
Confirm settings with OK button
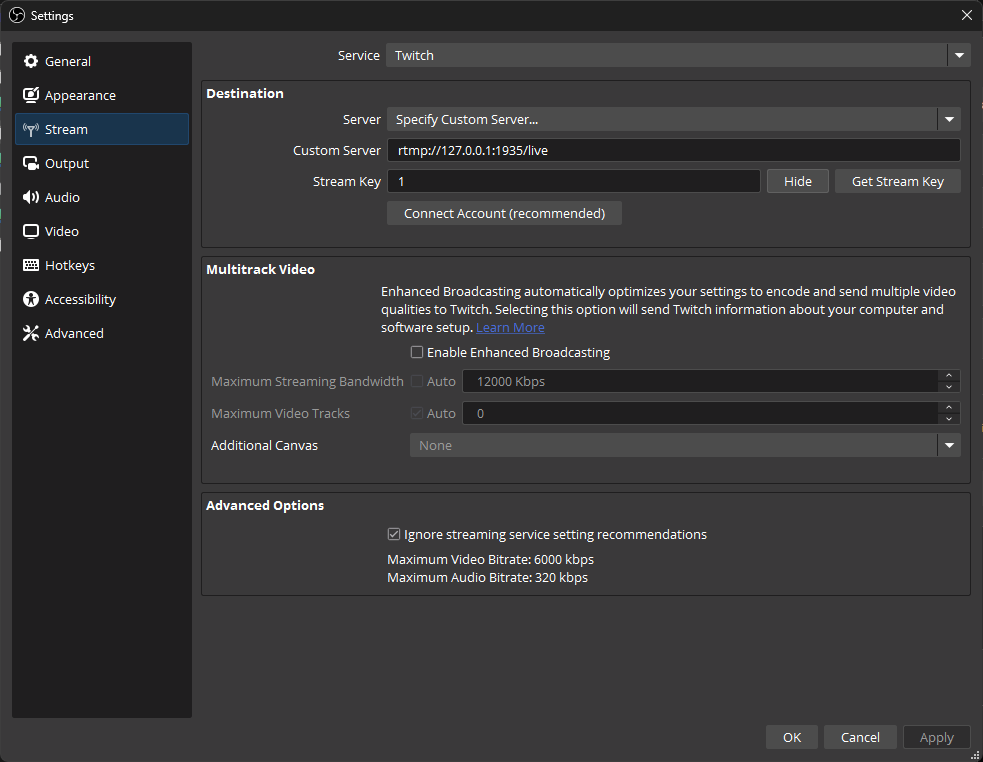click(792, 738)
